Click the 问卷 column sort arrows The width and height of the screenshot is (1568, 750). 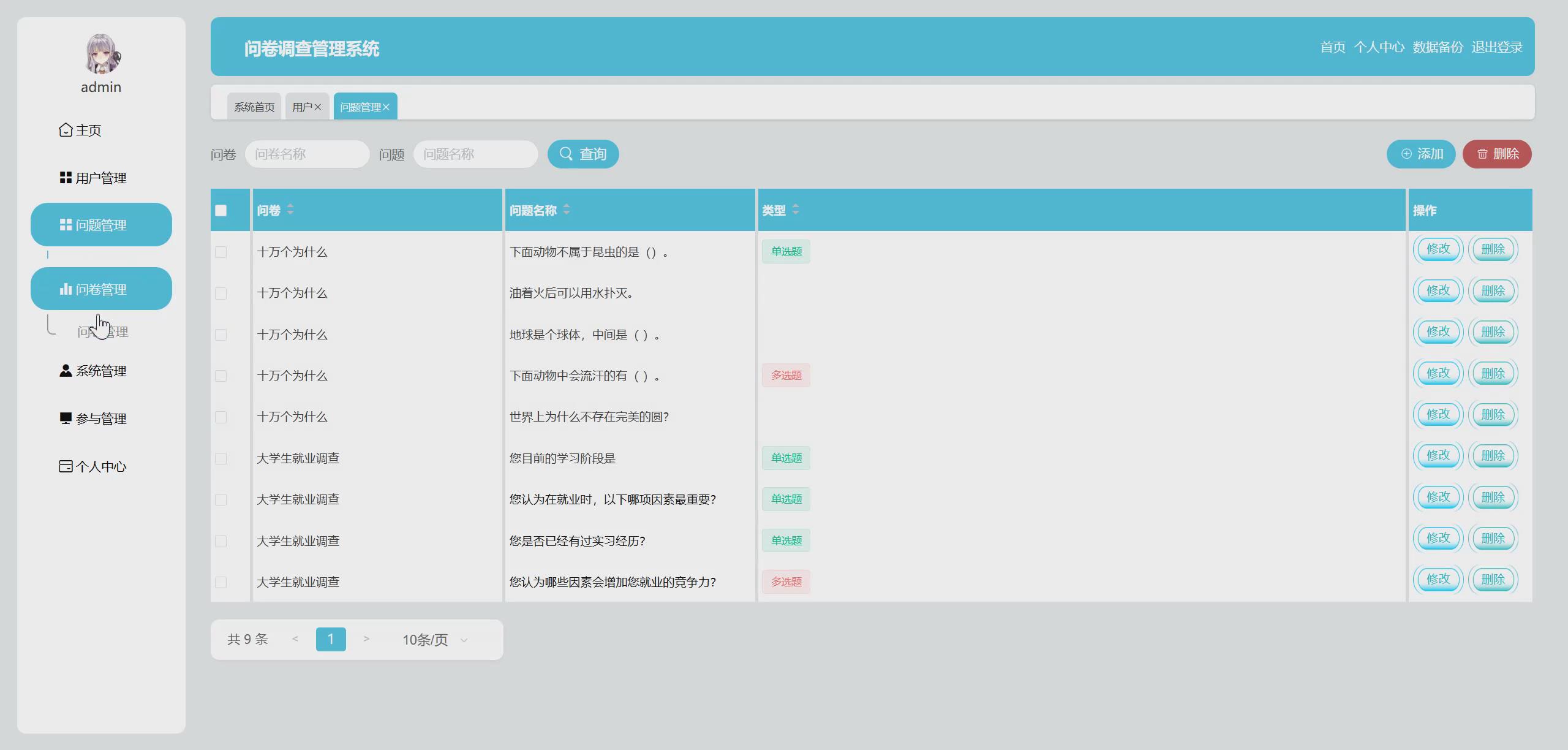pyautogui.click(x=290, y=209)
